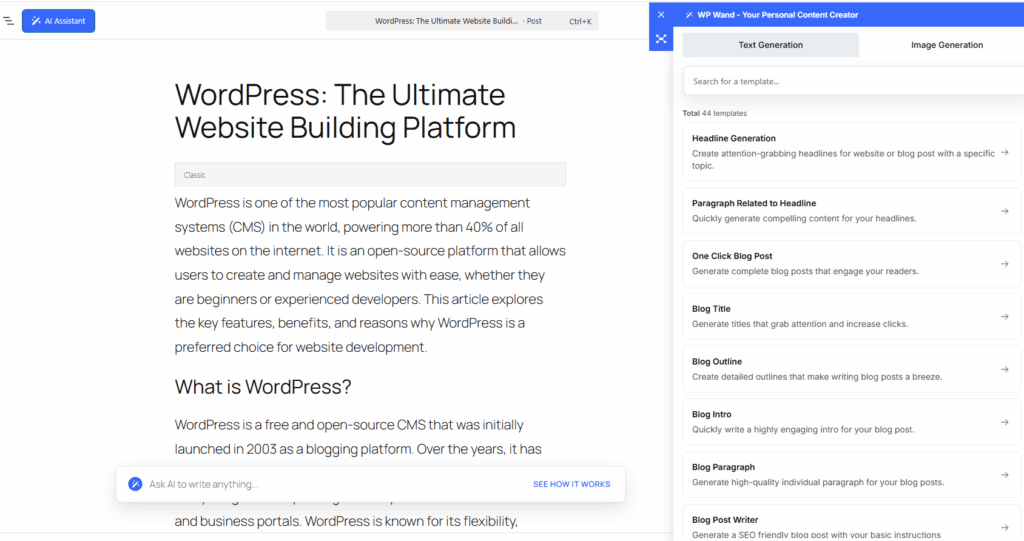Switch to the Image Generation tab

pos(946,45)
